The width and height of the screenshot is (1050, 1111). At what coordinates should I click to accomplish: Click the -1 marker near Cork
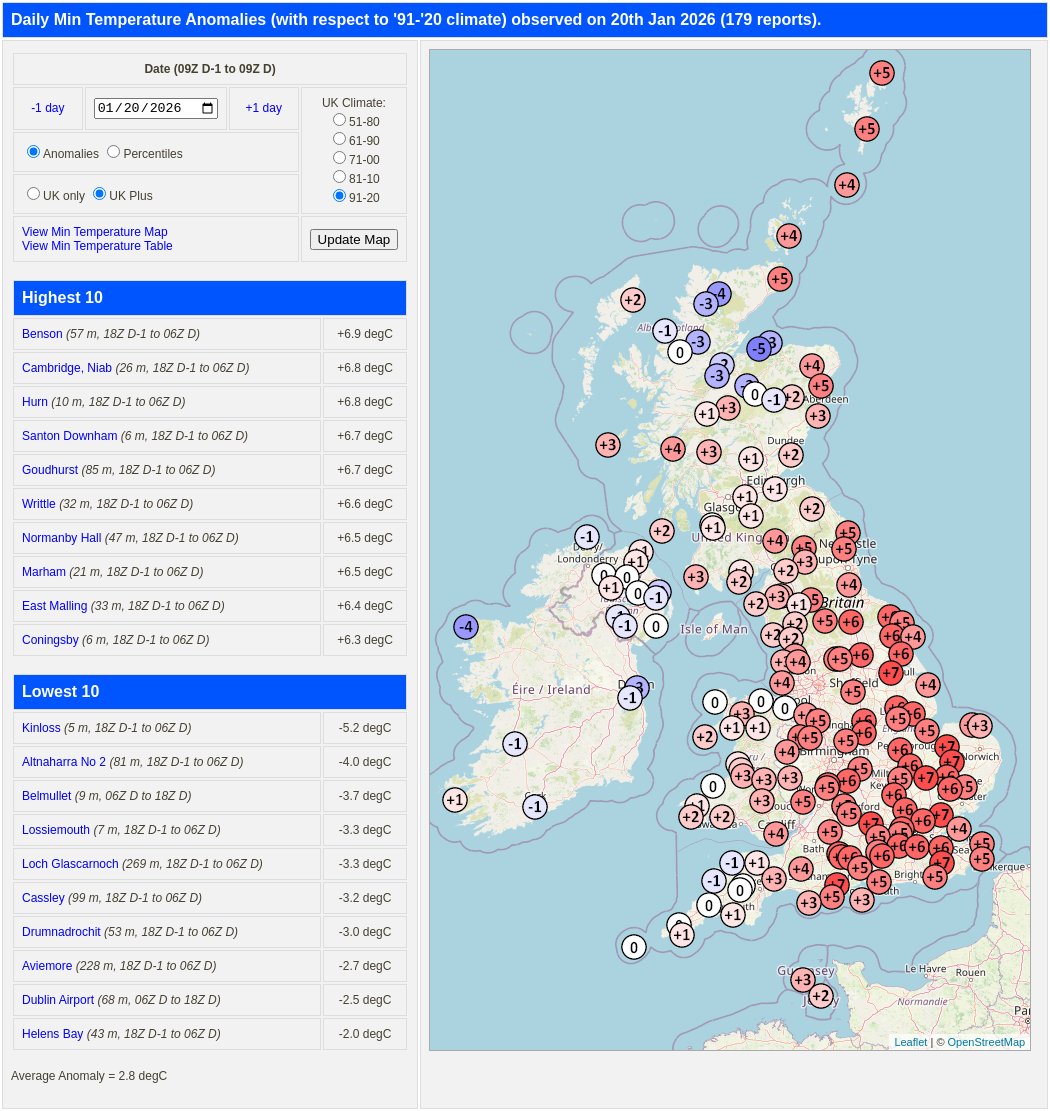[x=535, y=806]
